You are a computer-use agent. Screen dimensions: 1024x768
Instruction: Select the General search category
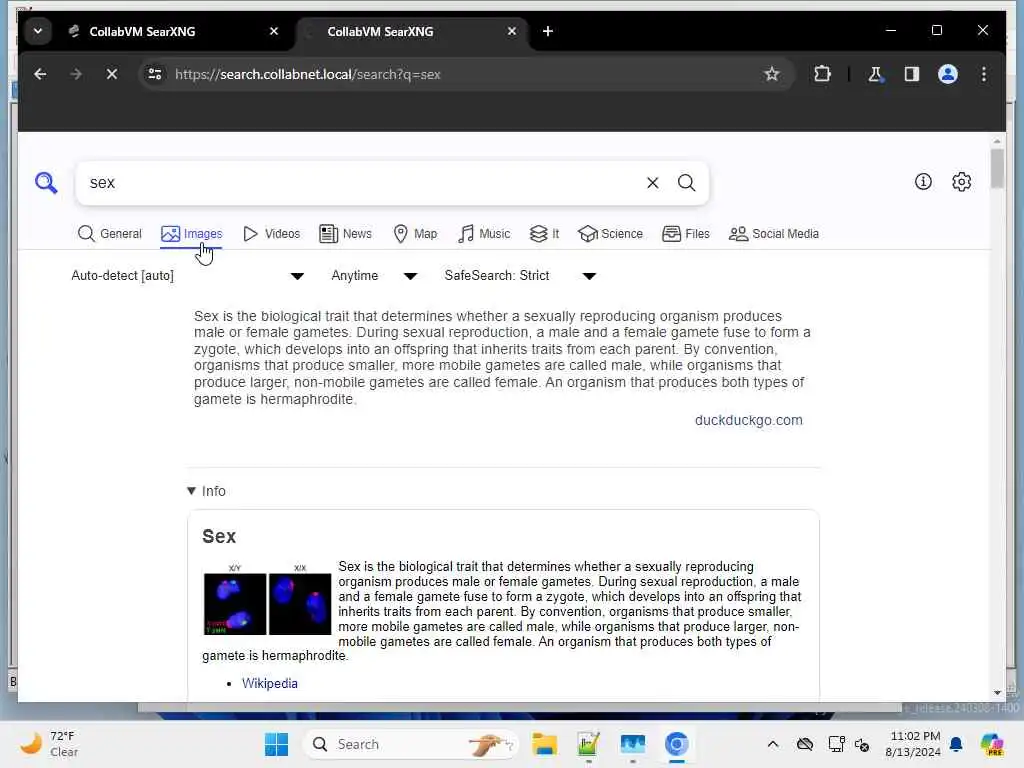coord(109,234)
